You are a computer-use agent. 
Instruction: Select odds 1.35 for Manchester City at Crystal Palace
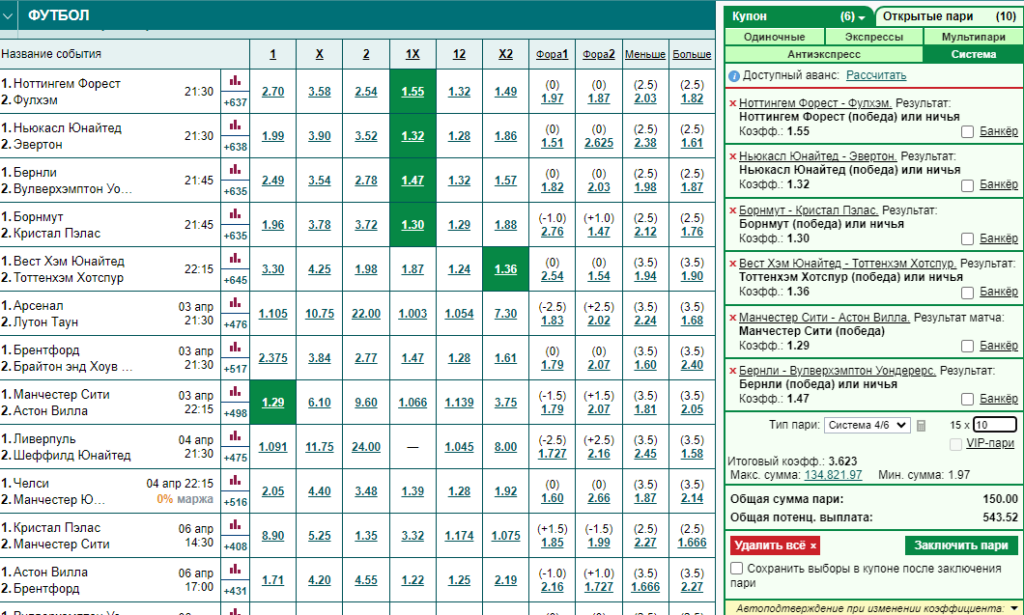pos(366,535)
